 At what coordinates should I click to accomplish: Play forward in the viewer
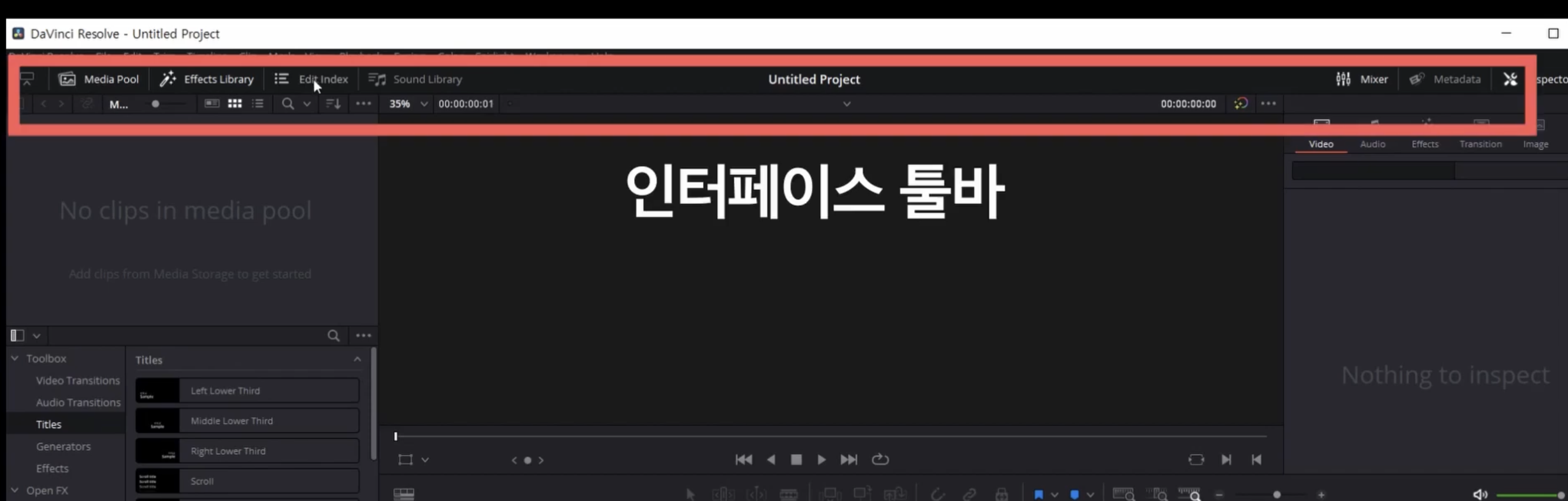(821, 460)
